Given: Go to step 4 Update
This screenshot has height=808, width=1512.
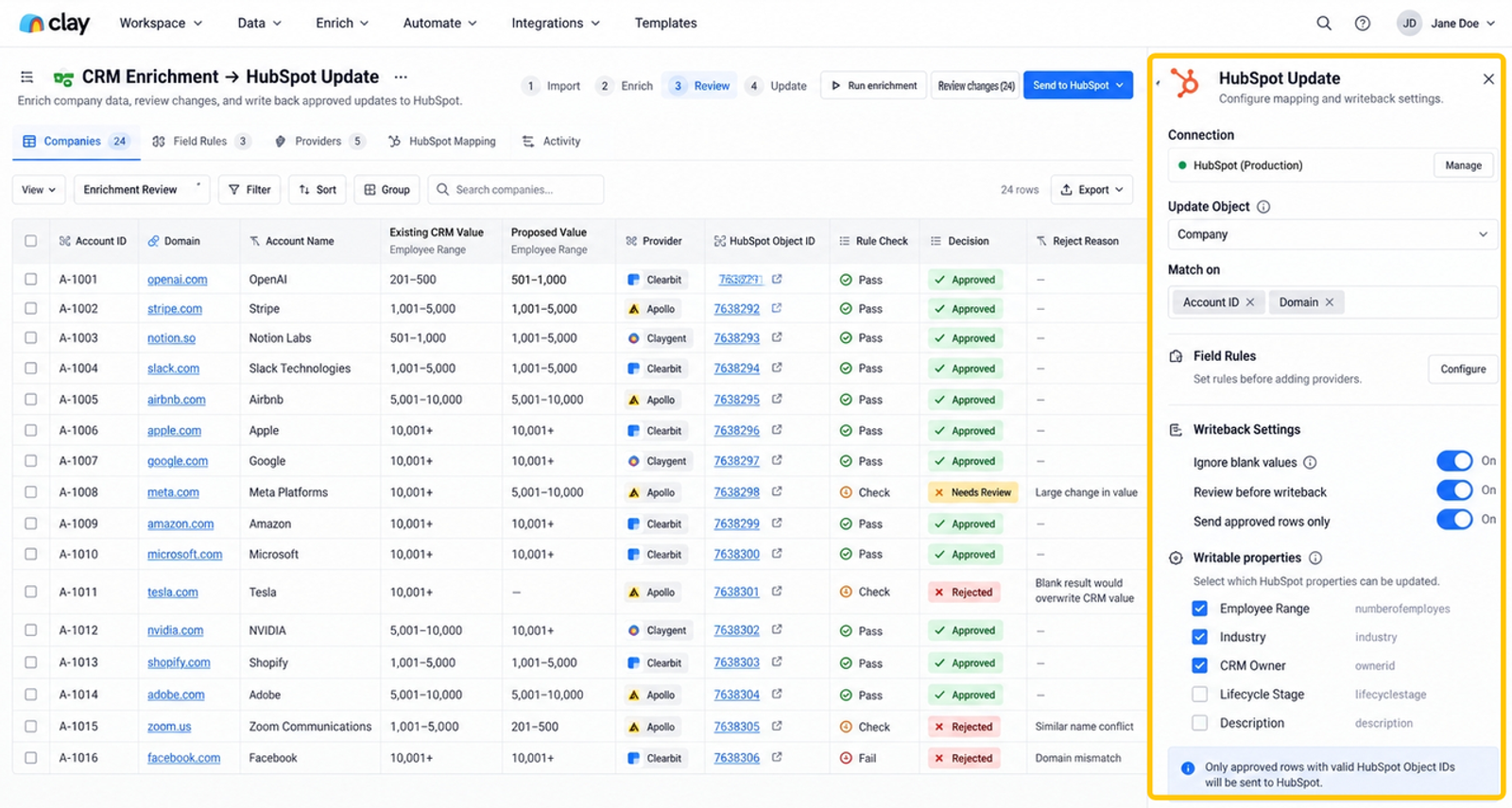Looking at the screenshot, I should [x=777, y=86].
